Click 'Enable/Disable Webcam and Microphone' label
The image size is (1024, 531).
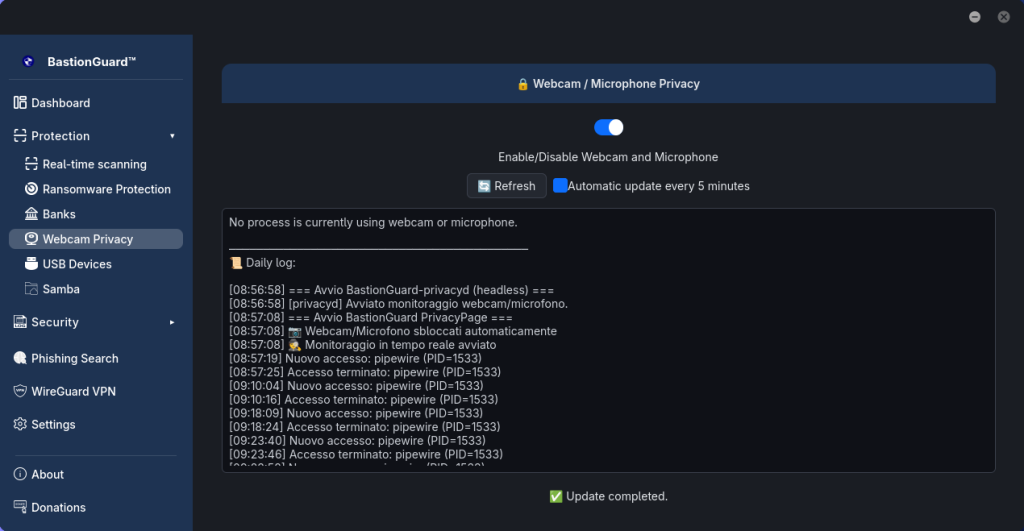click(608, 157)
